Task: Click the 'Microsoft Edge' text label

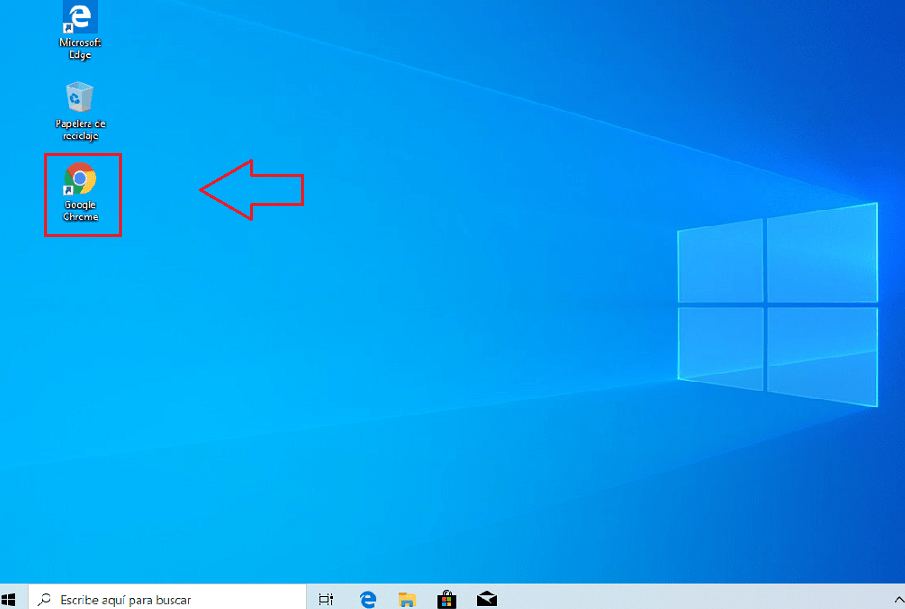Action: [x=80, y=49]
